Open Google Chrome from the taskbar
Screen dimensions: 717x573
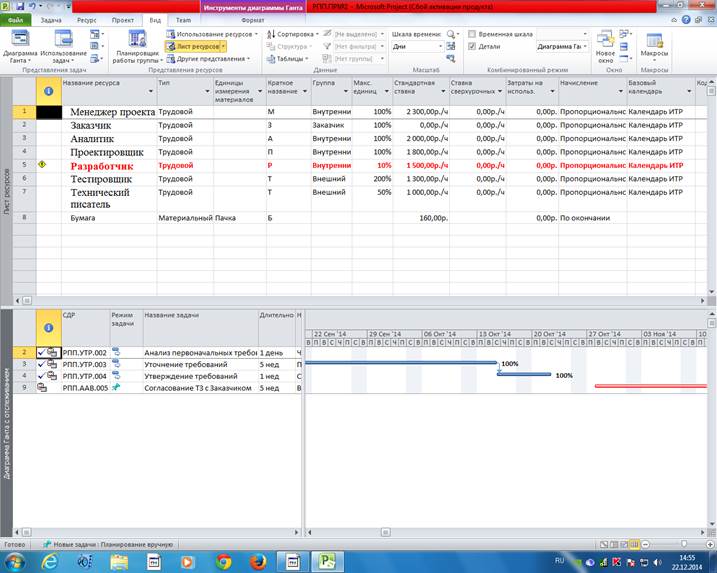point(224,562)
